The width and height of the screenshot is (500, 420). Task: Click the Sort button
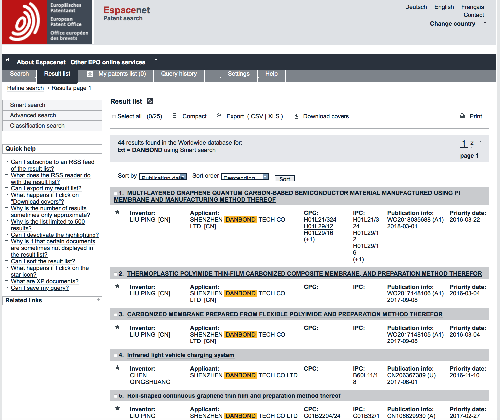pyautogui.click(x=285, y=178)
